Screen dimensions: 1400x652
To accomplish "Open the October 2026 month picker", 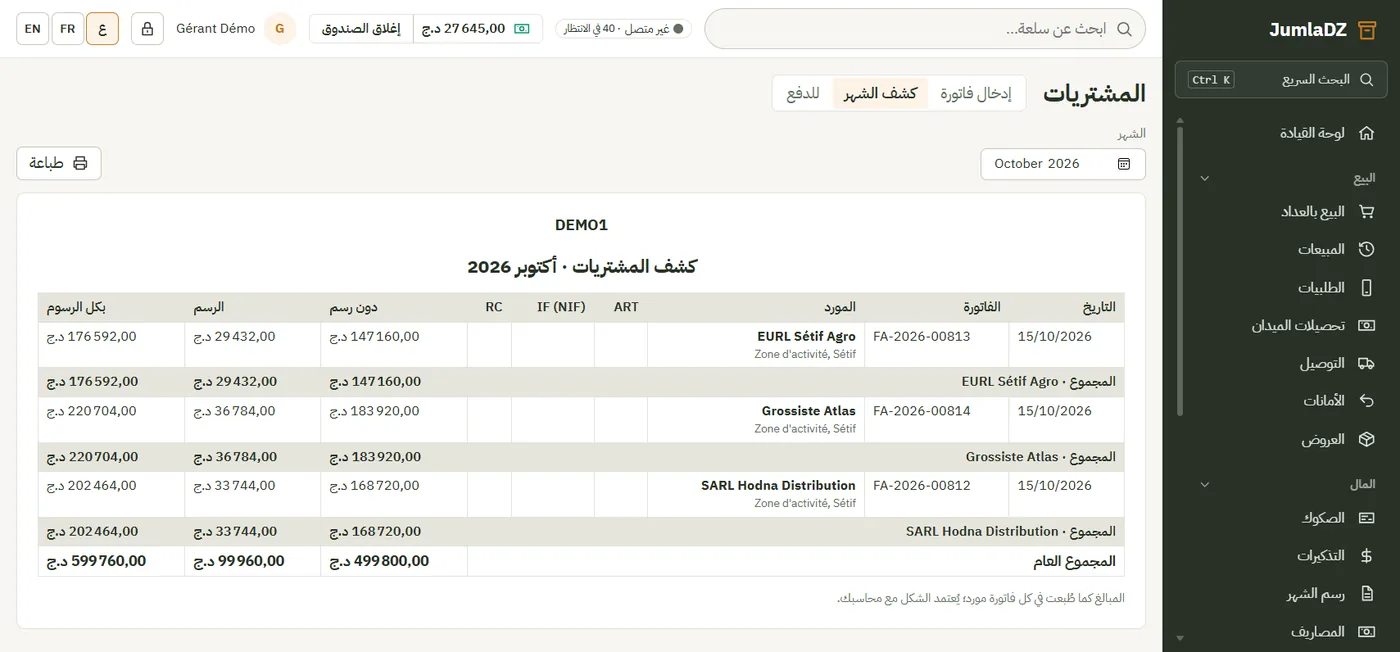I will pos(1063,164).
